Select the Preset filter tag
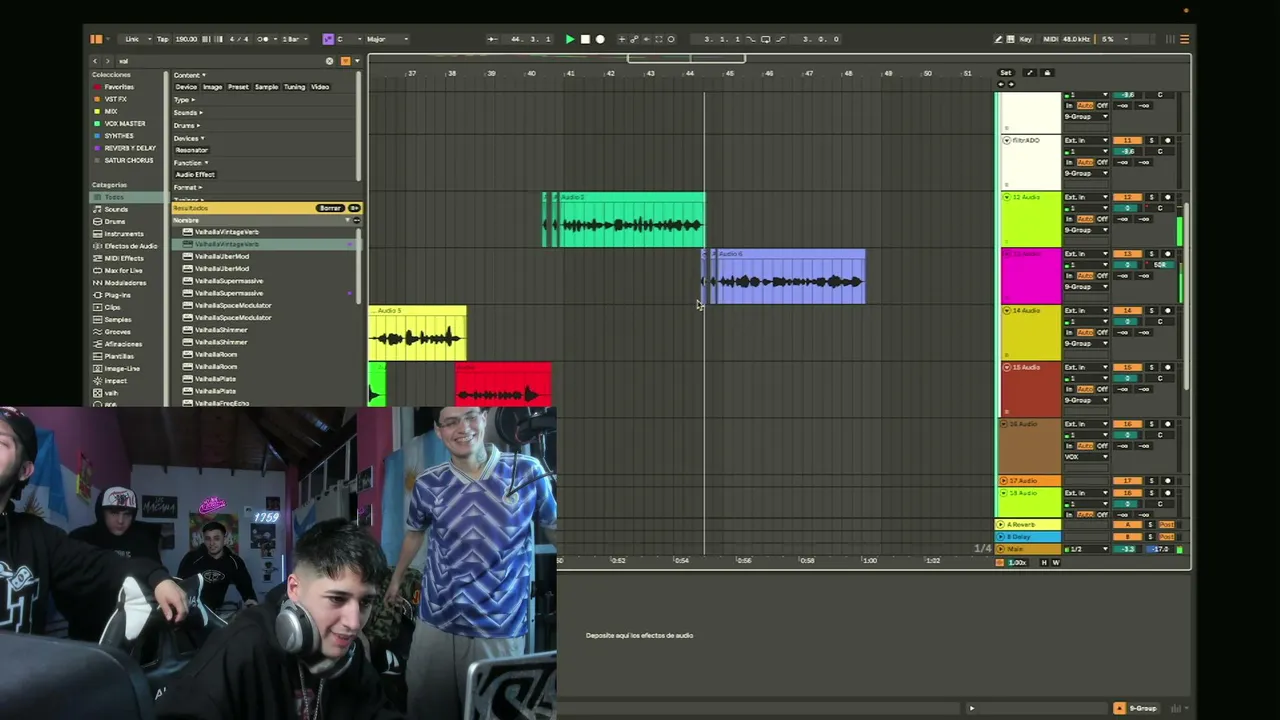 (238, 87)
